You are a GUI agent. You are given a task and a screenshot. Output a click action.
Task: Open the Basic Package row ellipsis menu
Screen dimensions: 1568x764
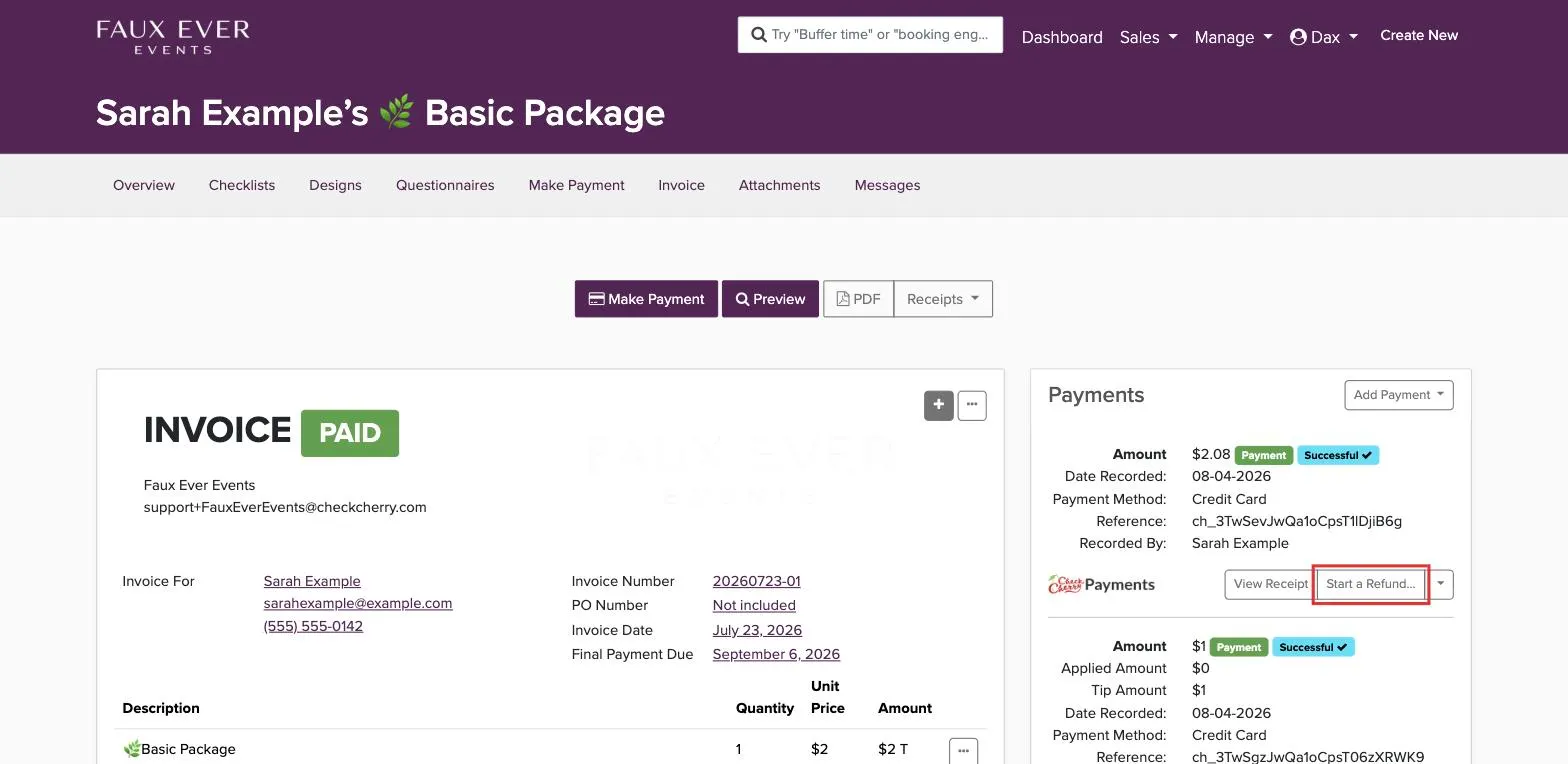[963, 751]
